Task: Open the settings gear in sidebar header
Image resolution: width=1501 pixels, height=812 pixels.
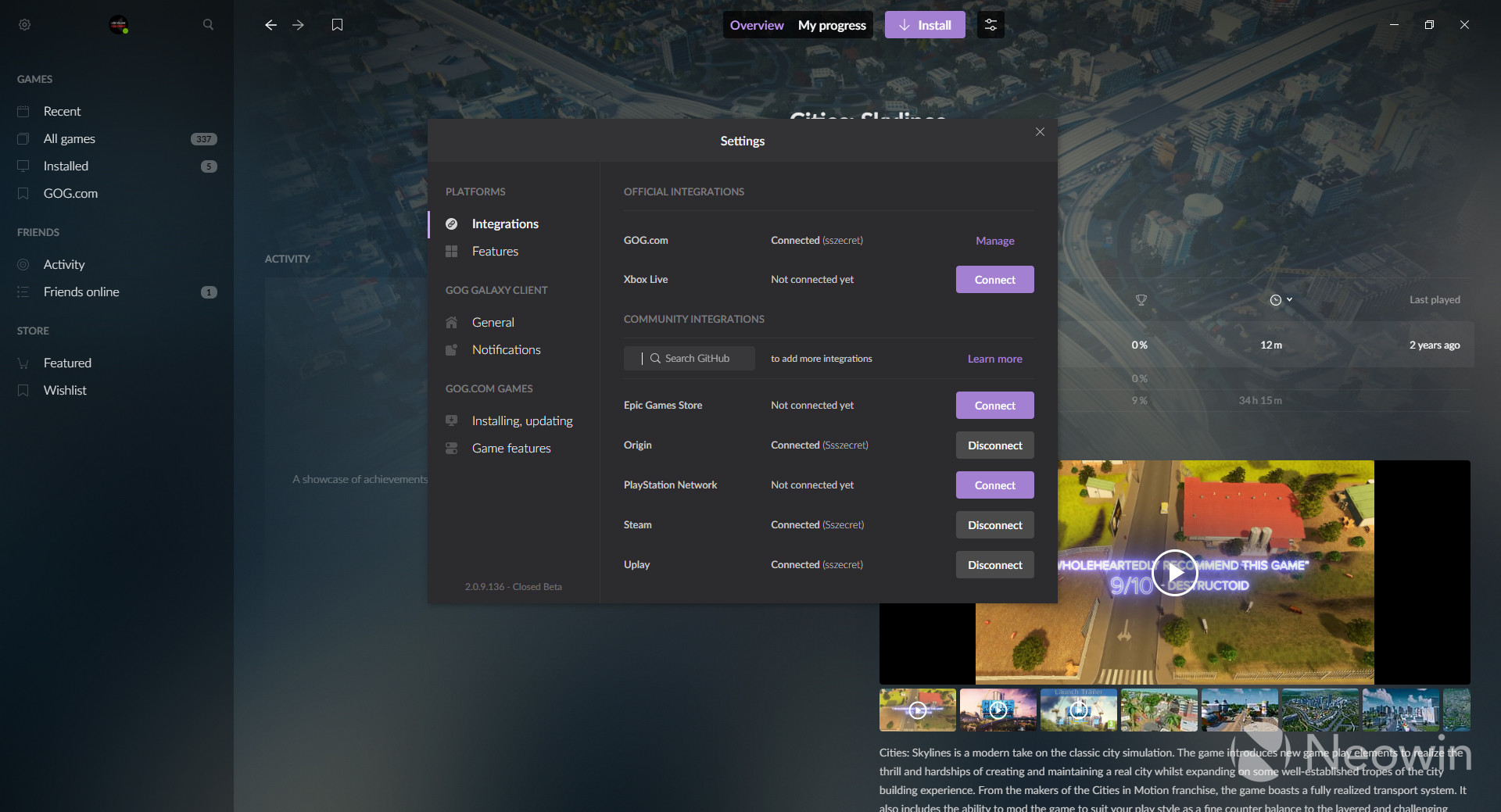Action: [x=24, y=25]
